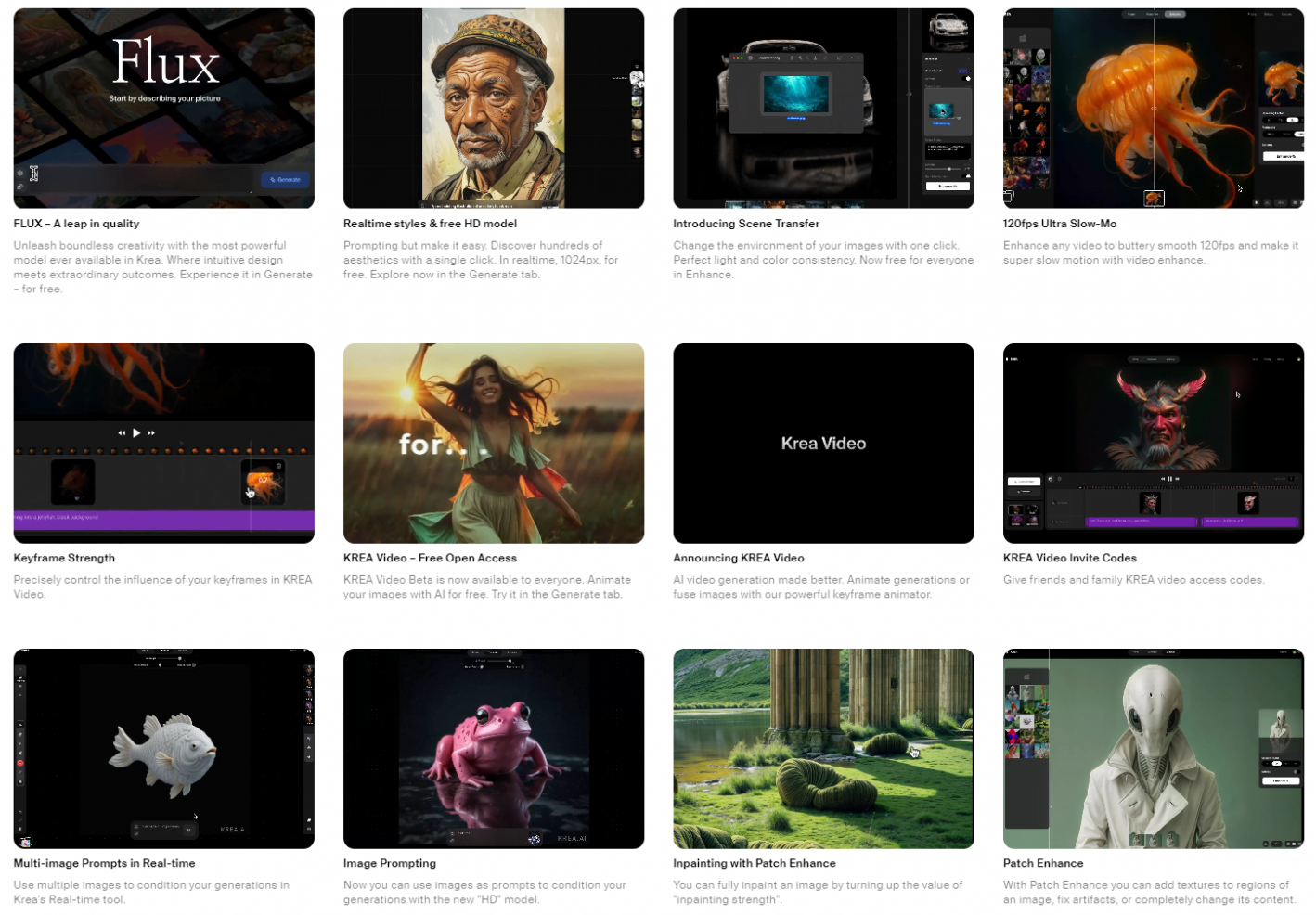
Task: Select the orange jellyfish keyframe in the timeline
Action: point(264,483)
